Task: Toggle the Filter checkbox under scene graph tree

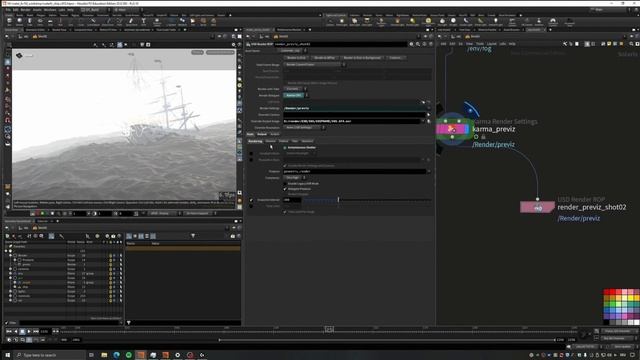Action: click(x=7, y=323)
